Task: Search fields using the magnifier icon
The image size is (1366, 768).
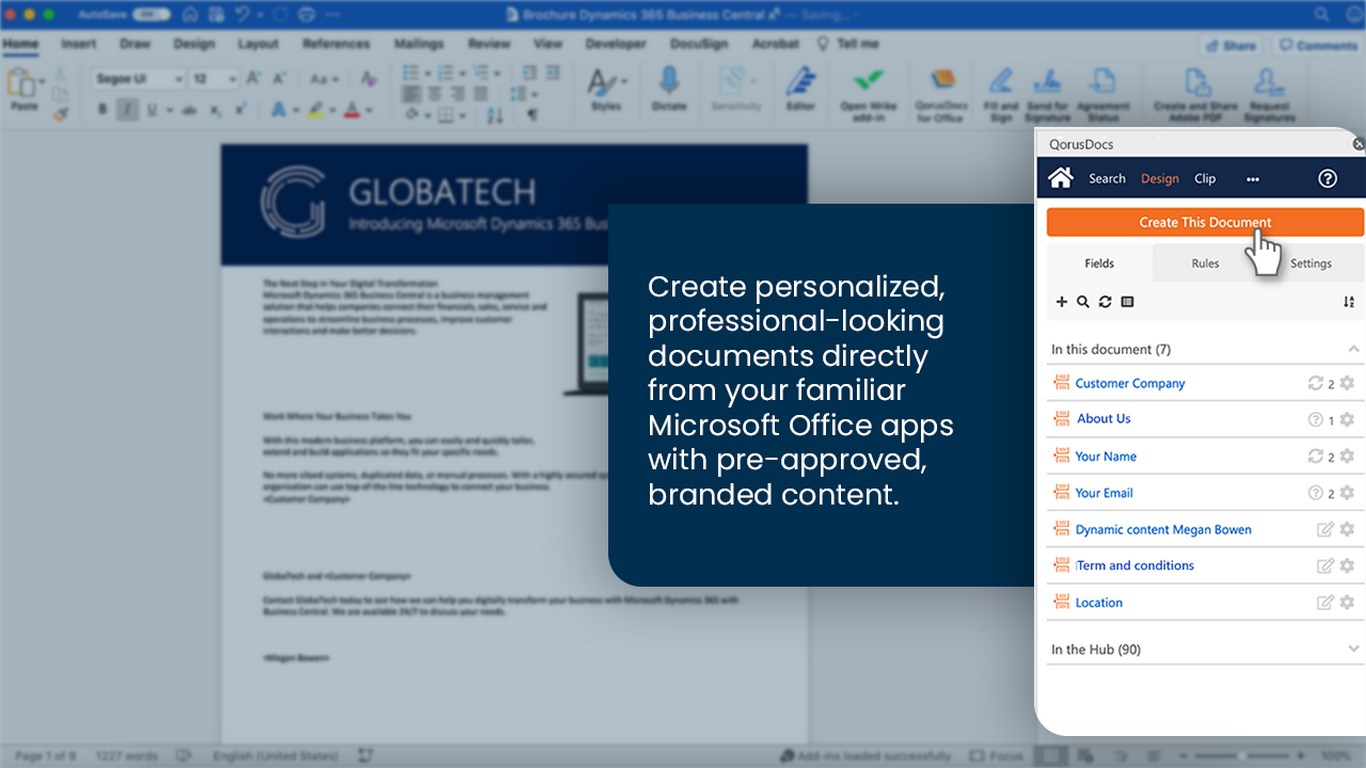Action: [1083, 302]
